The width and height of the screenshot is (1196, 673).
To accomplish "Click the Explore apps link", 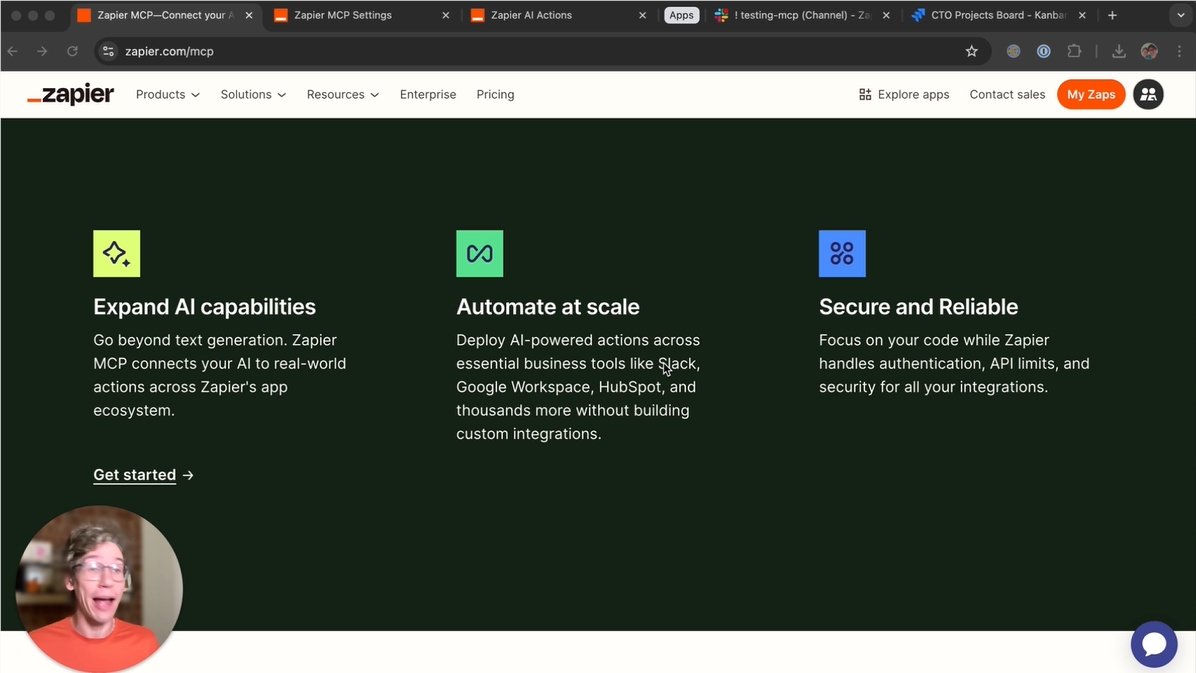I will tap(903, 94).
